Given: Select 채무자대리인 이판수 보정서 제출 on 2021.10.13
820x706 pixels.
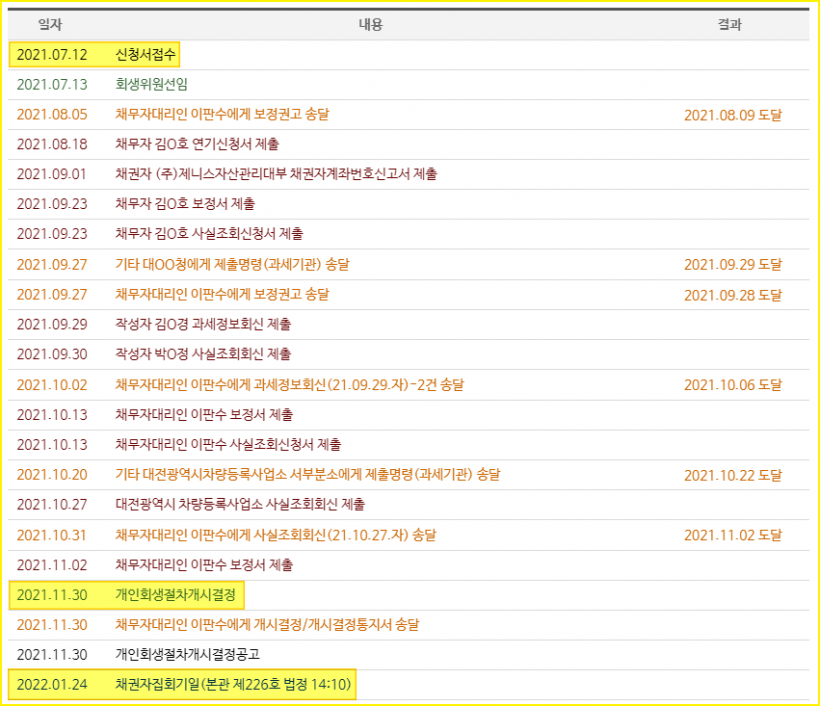Looking at the screenshot, I should (408, 415).
